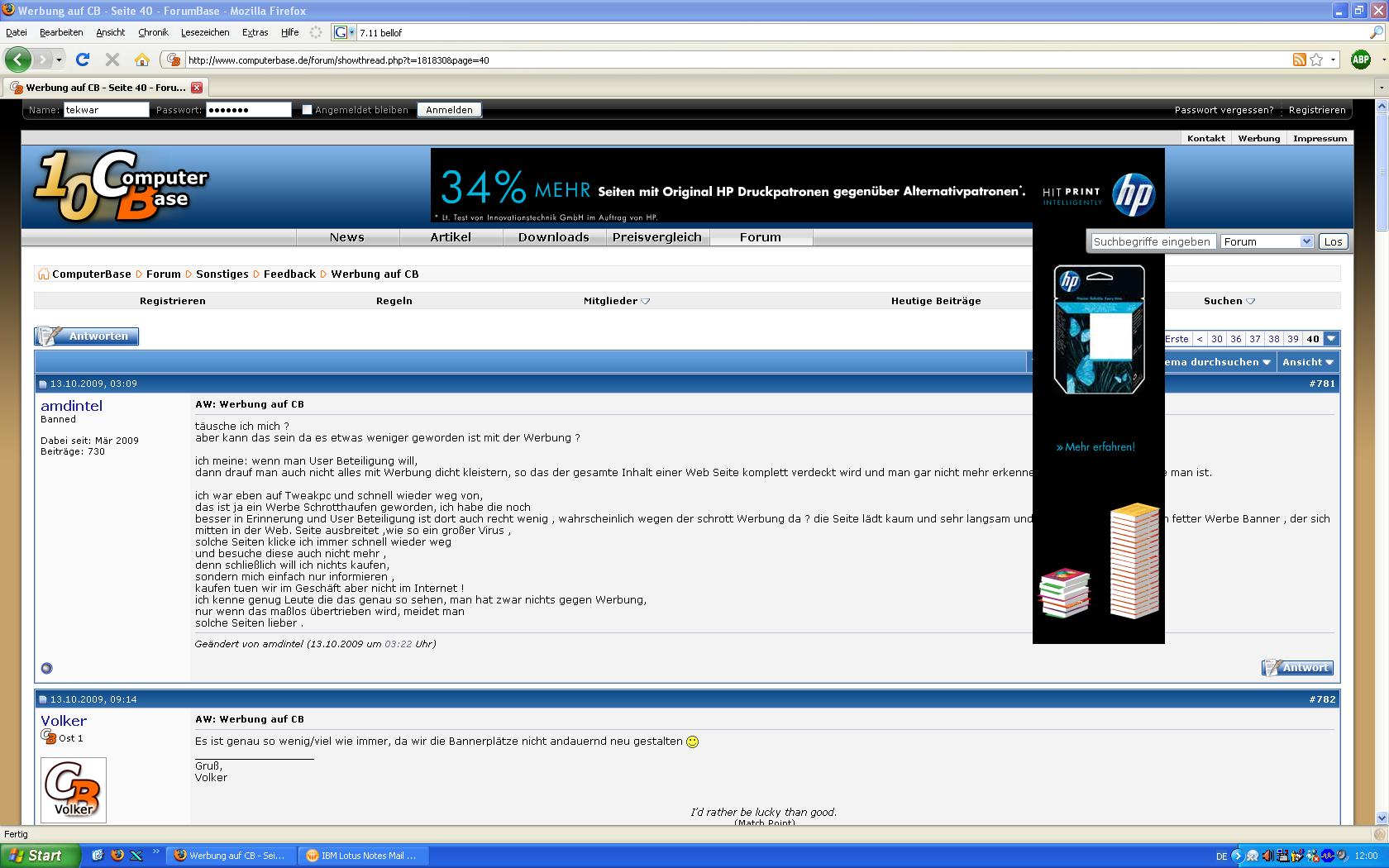Click the HP ink cartridge ad image
The height and width of the screenshot is (868, 1389).
1099,329
